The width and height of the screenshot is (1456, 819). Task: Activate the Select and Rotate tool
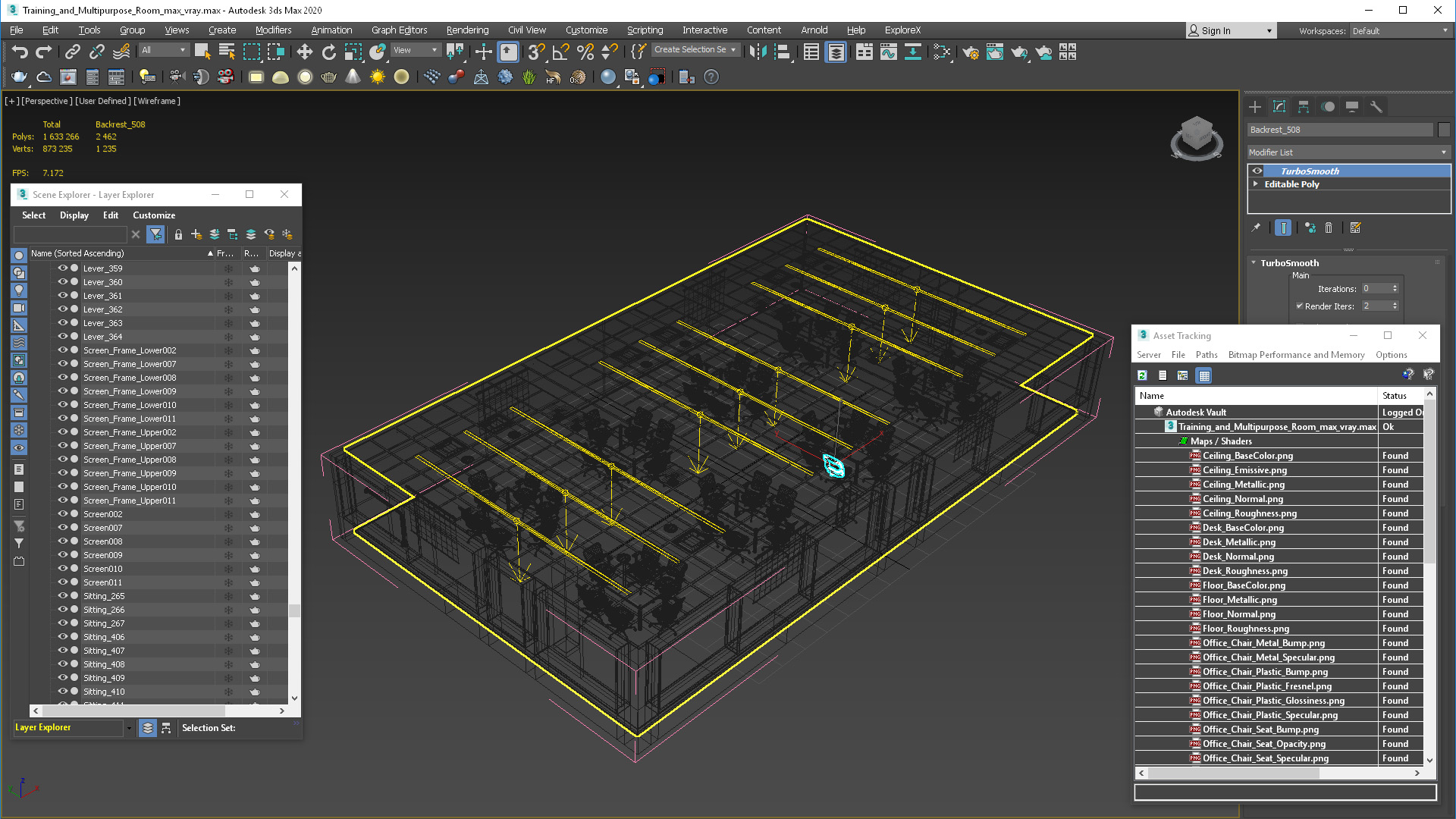tap(329, 52)
